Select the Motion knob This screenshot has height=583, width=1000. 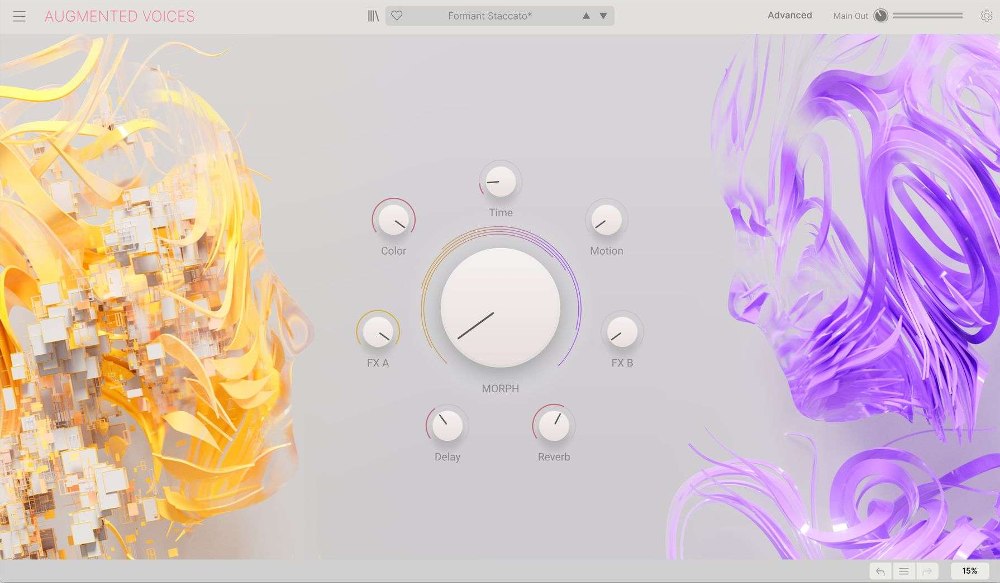[x=606, y=221]
